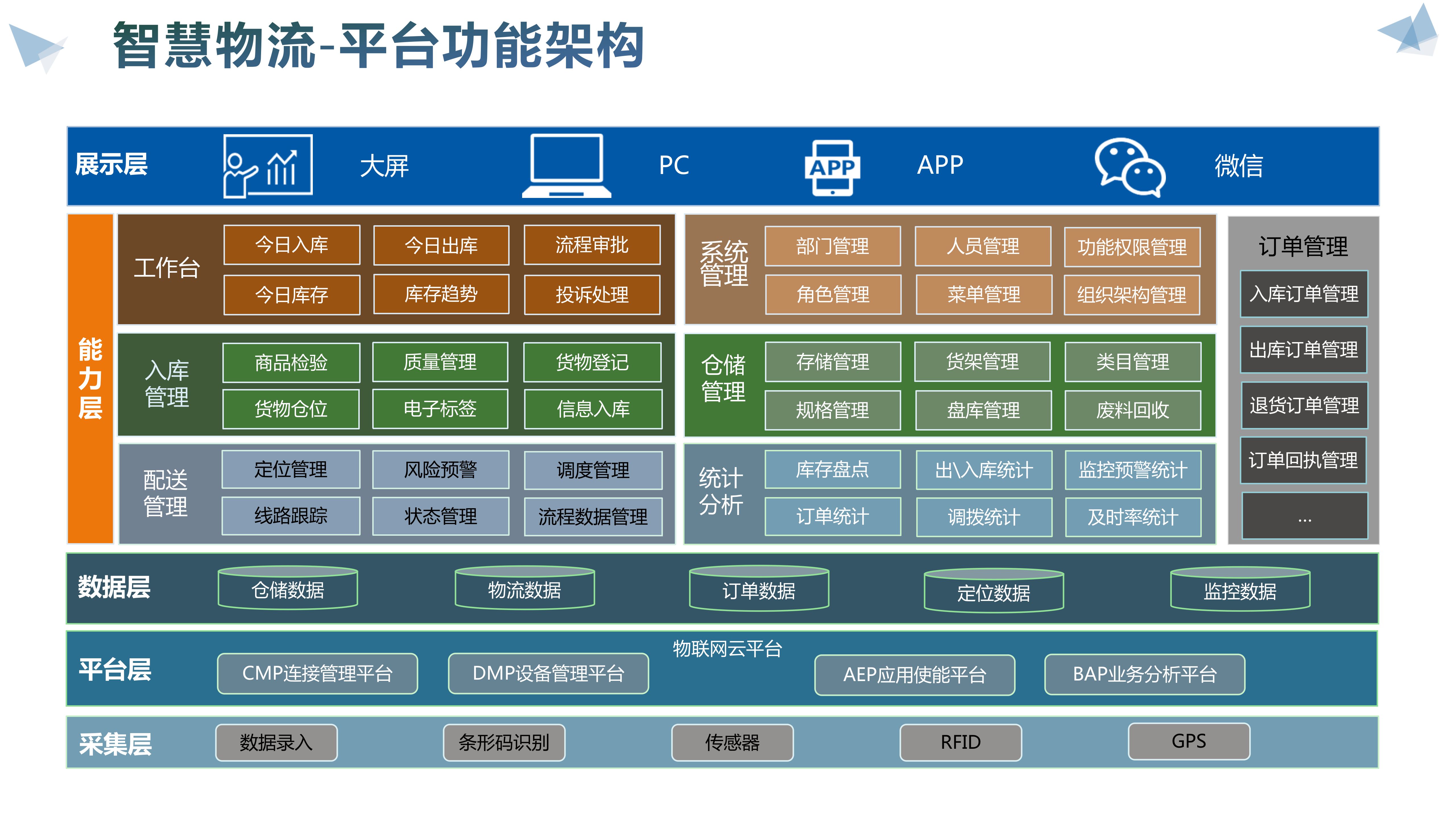Click the big-screen presentation chart icon
This screenshot has height=819, width=1456.
pyautogui.click(x=268, y=166)
